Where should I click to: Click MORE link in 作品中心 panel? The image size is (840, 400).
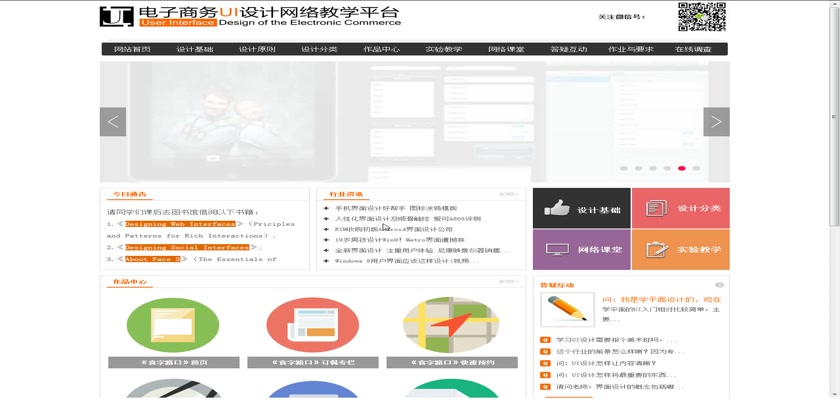[x=508, y=281]
